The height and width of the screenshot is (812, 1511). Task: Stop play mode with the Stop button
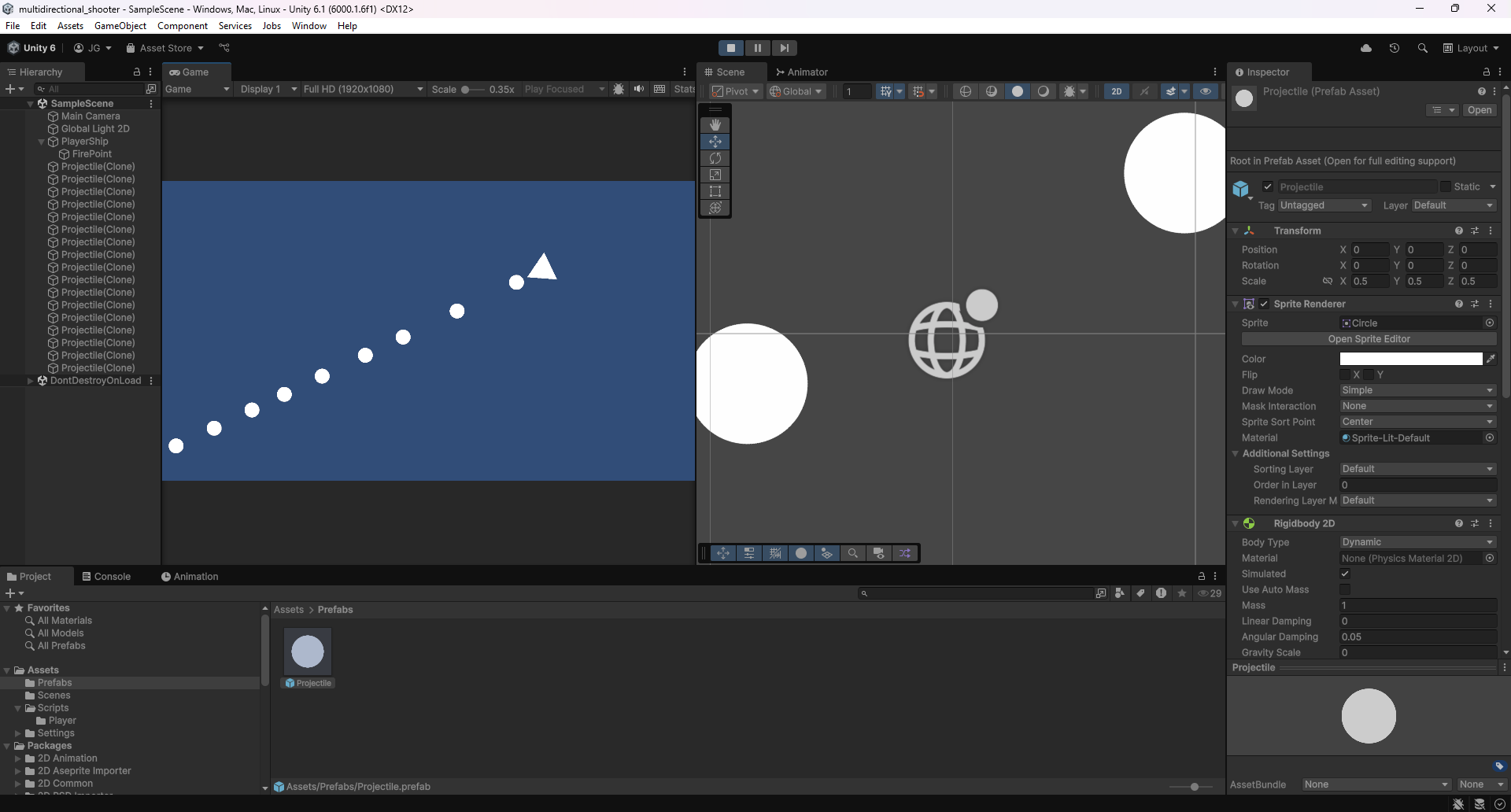pos(730,48)
